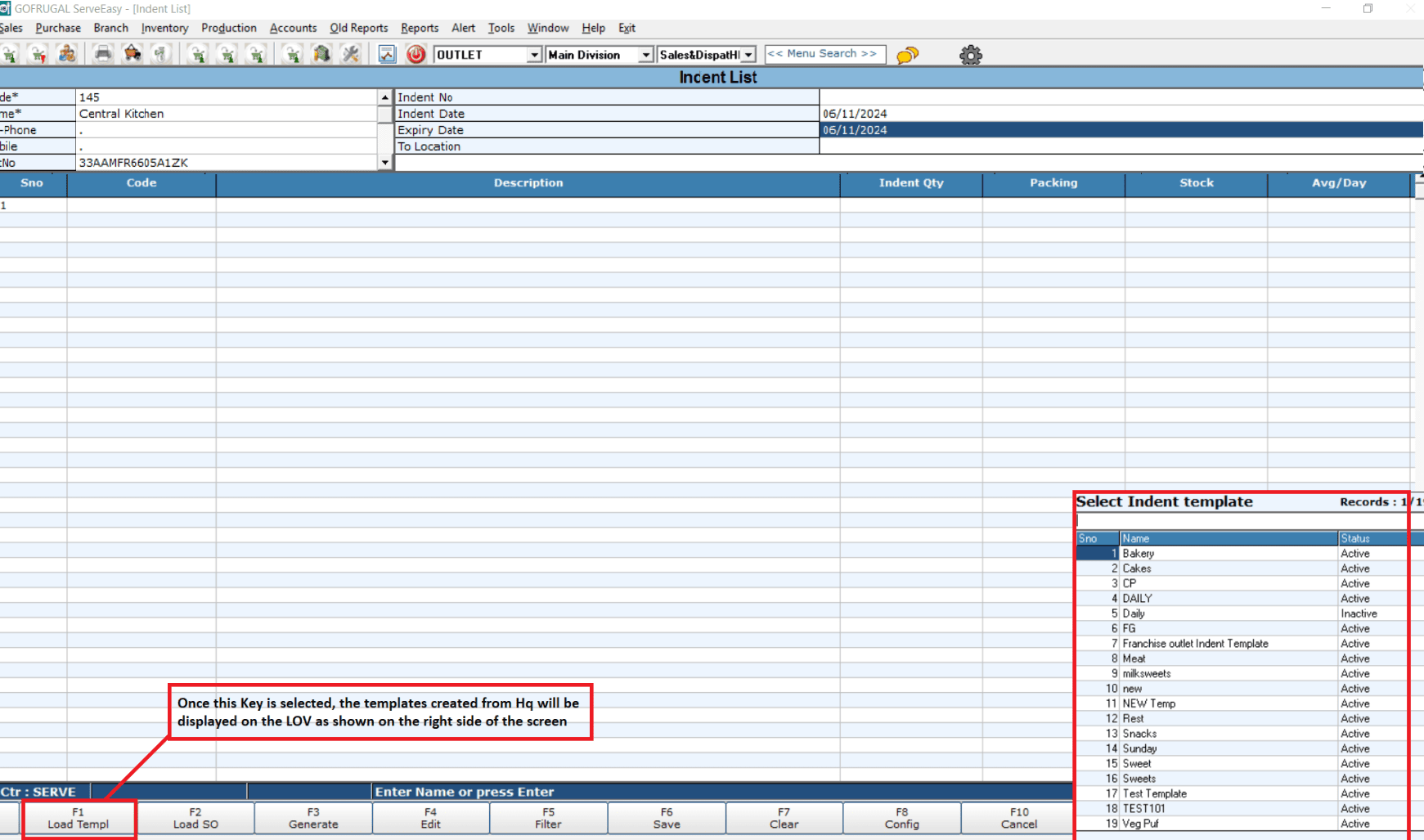This screenshot has width=1424, height=840.
Task: Click the F6 Save button
Action: point(667,818)
